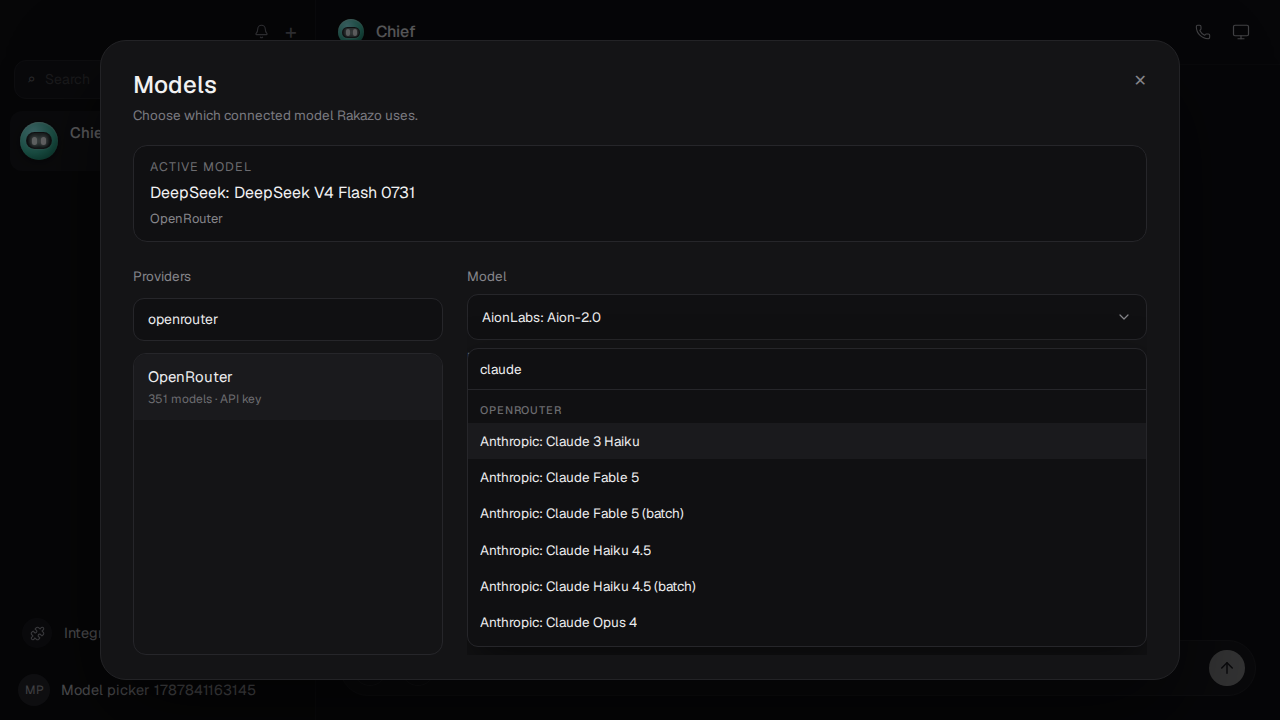Screen dimensions: 1280x720
Task: Click the Providers label
Action: click(162, 276)
